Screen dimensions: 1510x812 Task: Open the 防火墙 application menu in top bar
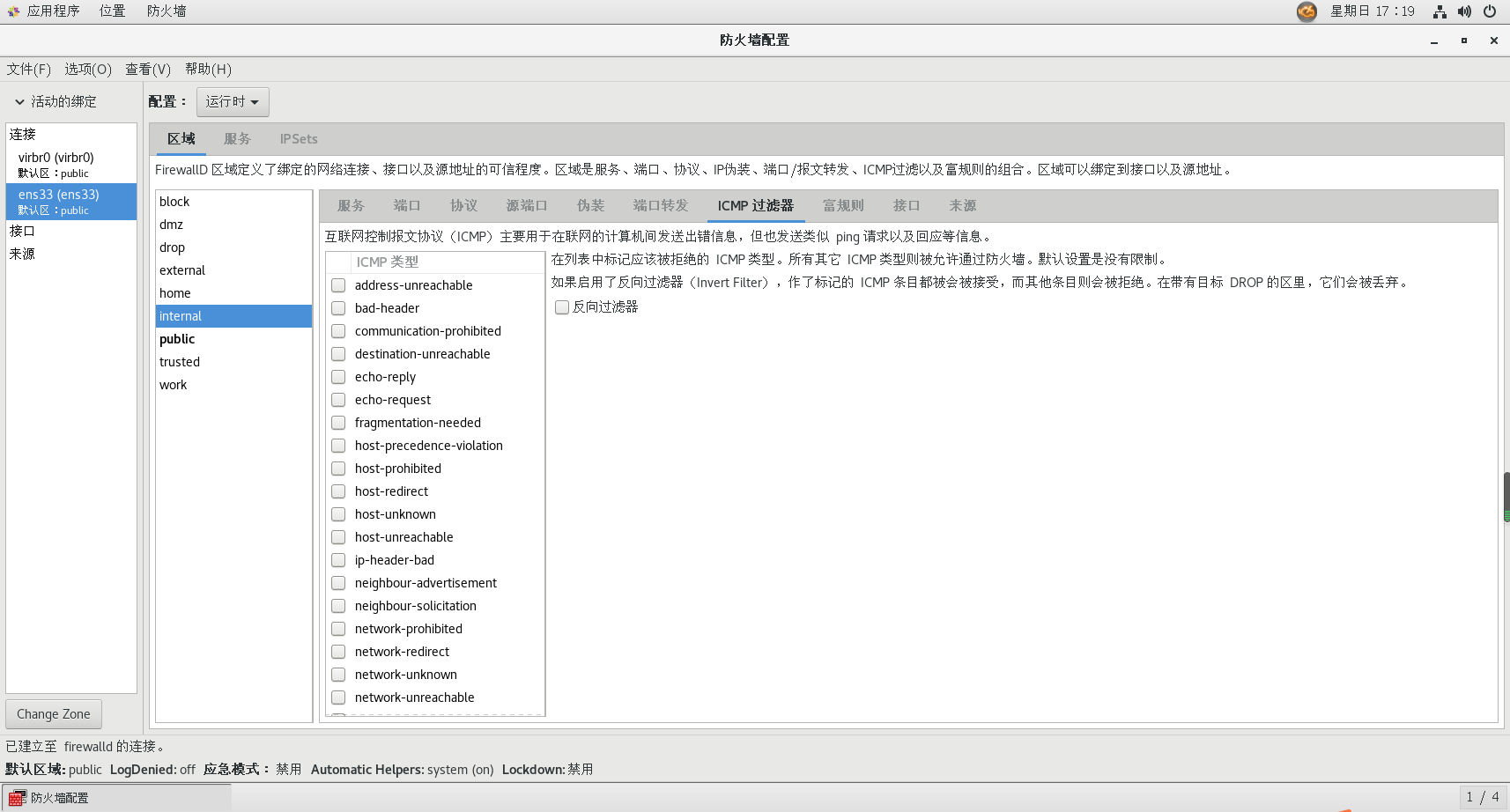(167, 11)
